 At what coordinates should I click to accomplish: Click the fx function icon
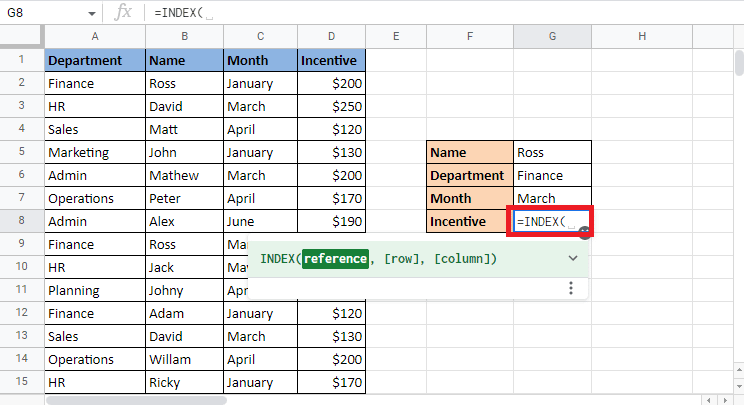pyautogui.click(x=124, y=13)
